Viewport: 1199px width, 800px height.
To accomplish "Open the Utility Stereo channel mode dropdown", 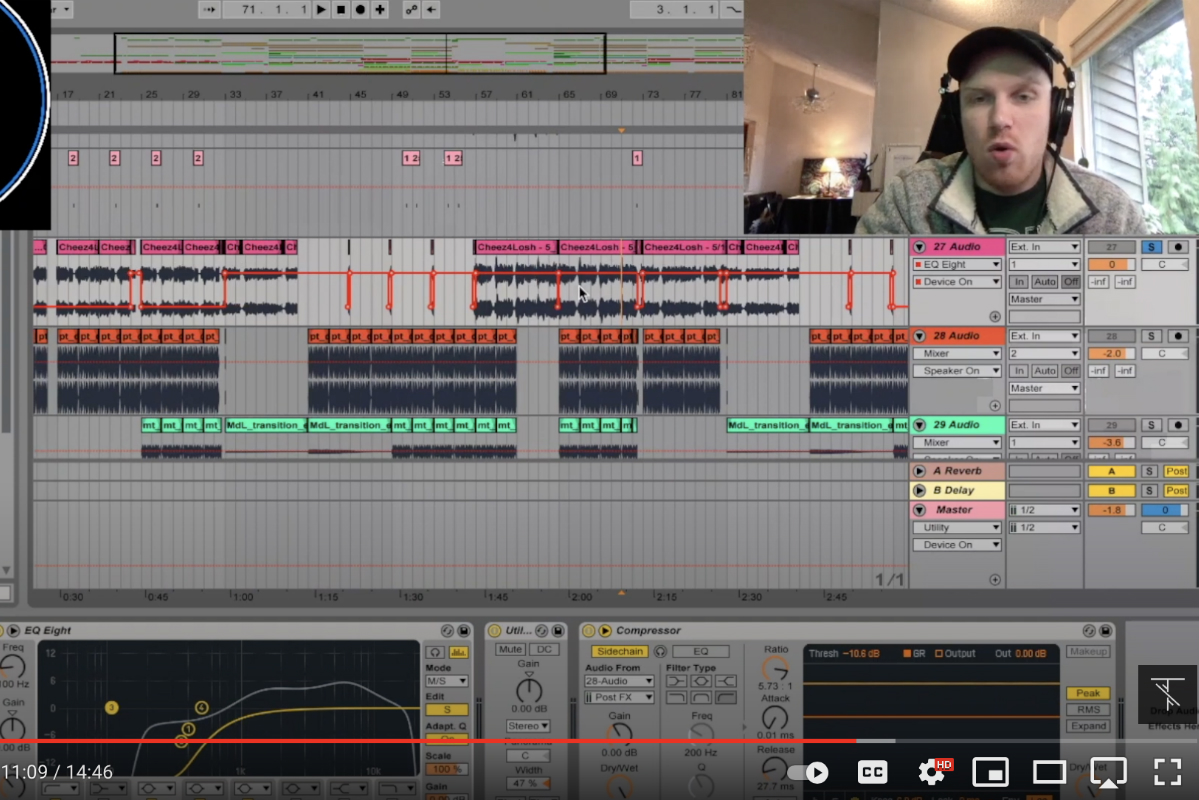I will point(528,726).
